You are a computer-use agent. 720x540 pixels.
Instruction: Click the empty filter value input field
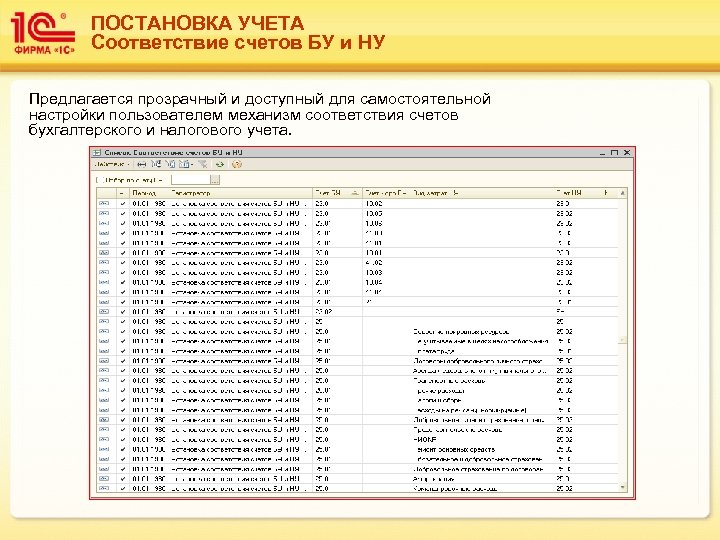191,180
